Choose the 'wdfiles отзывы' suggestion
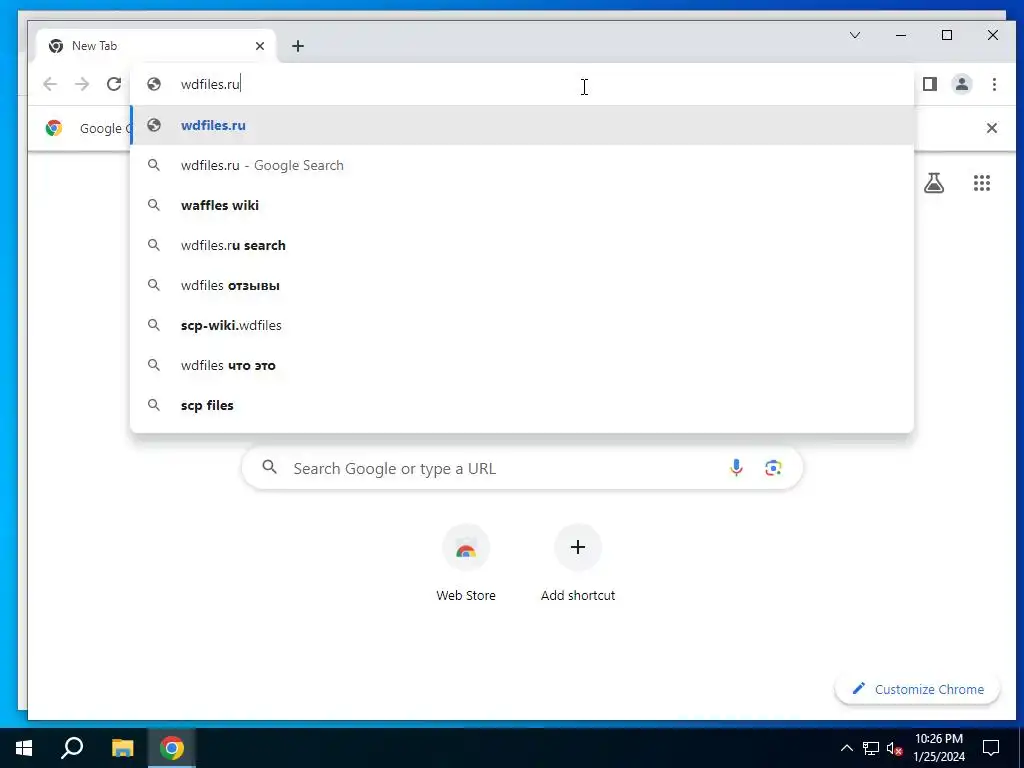The image size is (1024, 768). tap(522, 285)
